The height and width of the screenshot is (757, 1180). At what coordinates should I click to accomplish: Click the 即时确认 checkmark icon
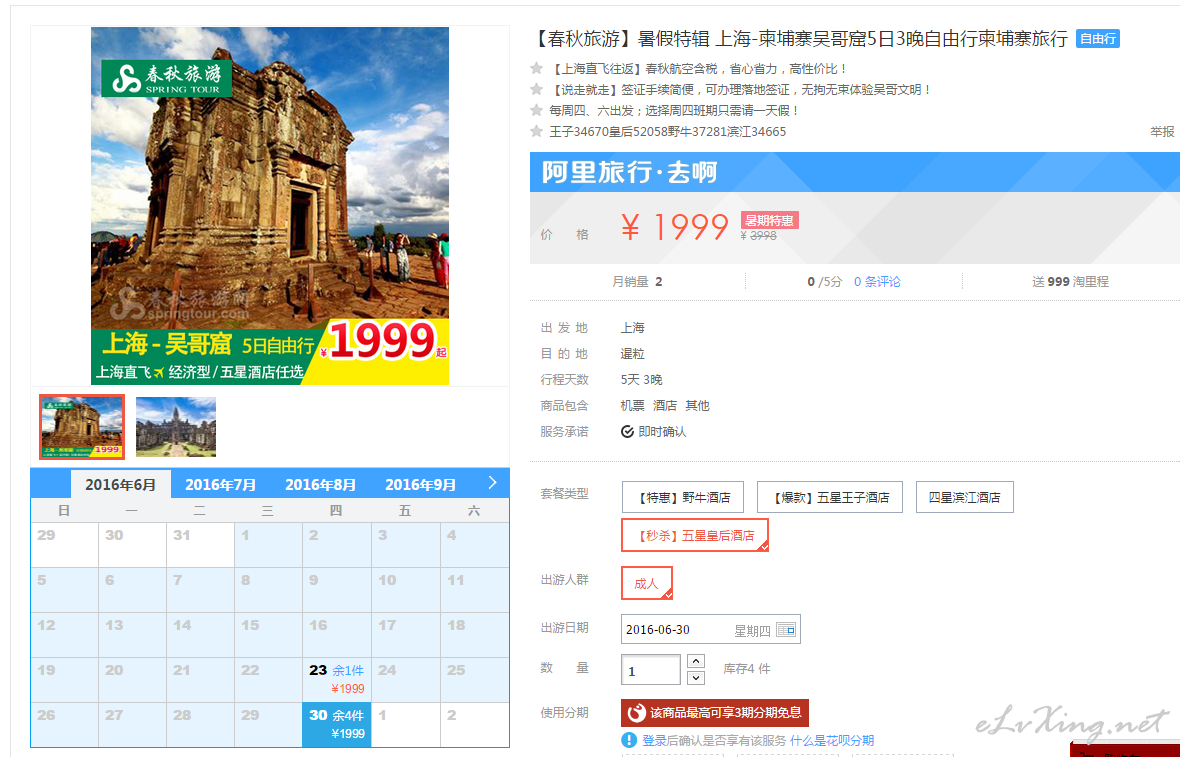pyautogui.click(x=627, y=431)
